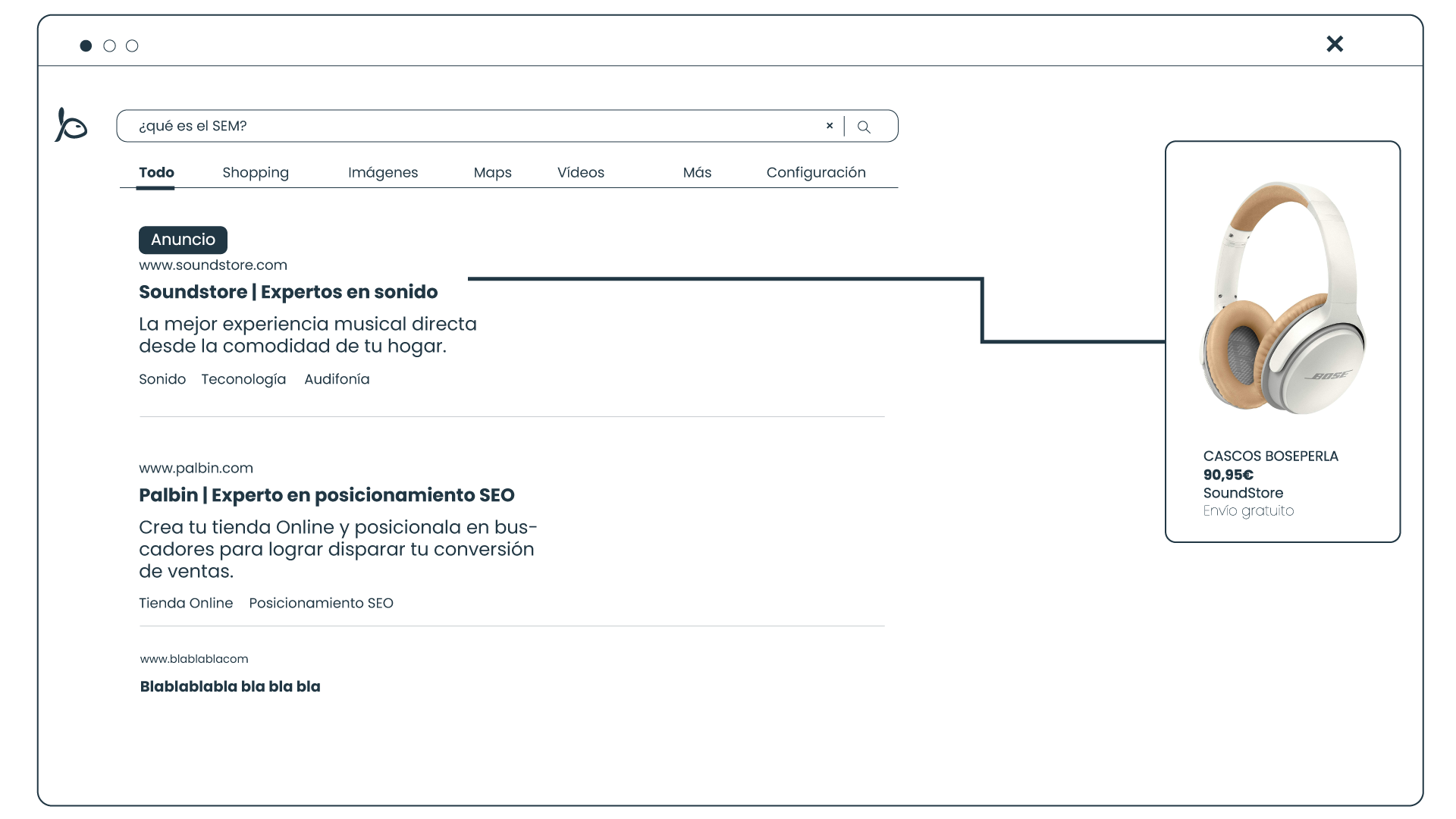Viewport: 1456px width, 819px height.
Task: Select the Todo tab
Action: pos(156,172)
